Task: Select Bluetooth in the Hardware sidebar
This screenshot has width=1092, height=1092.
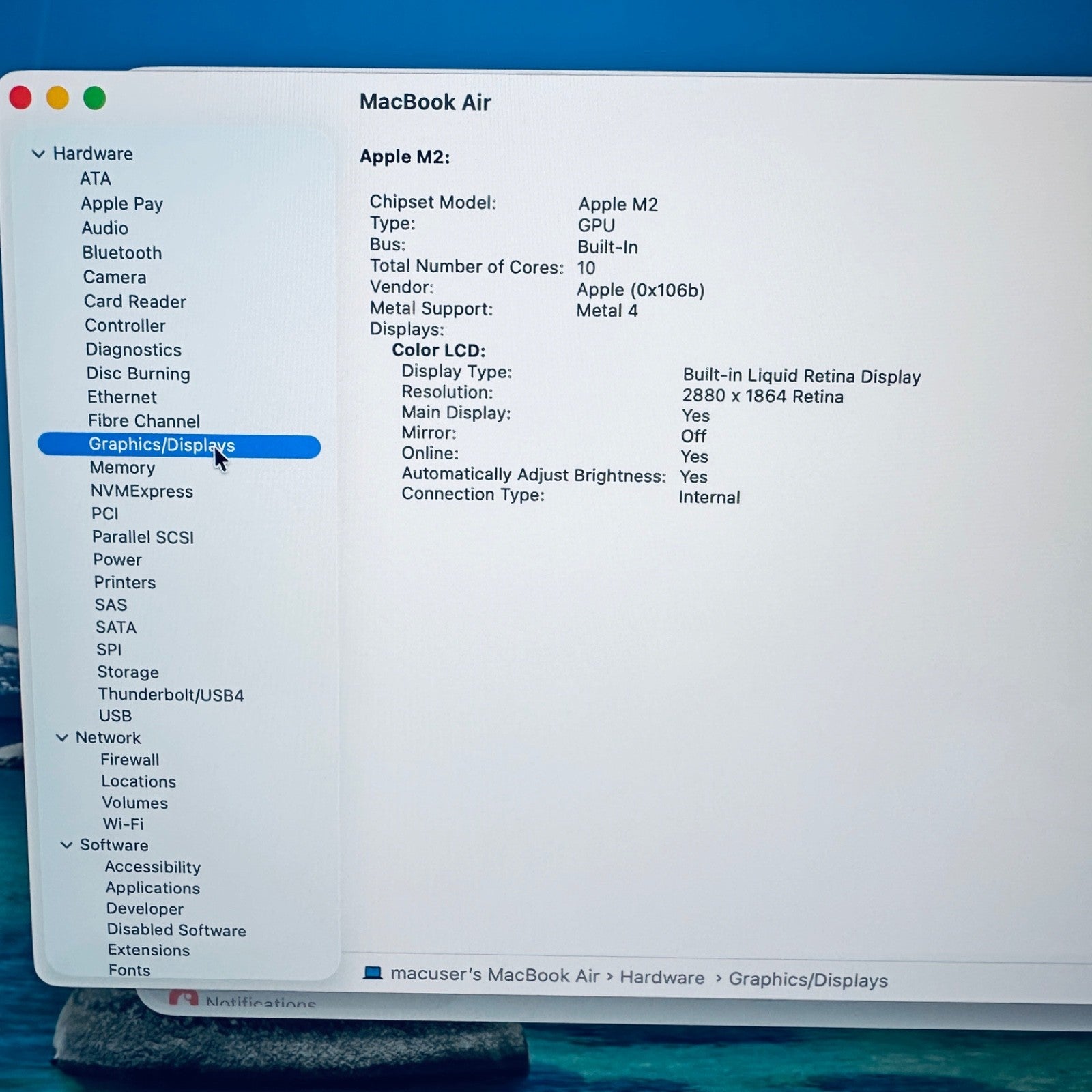Action: click(x=122, y=253)
